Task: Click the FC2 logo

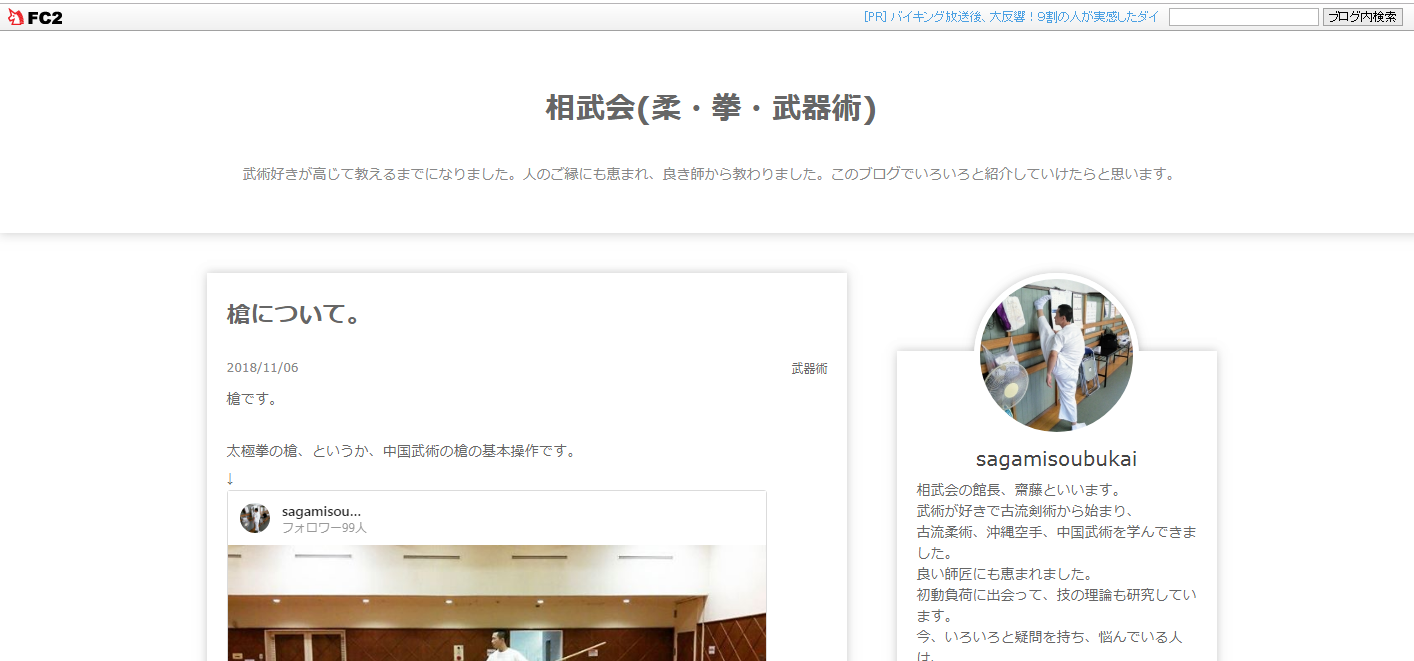Action: point(35,17)
